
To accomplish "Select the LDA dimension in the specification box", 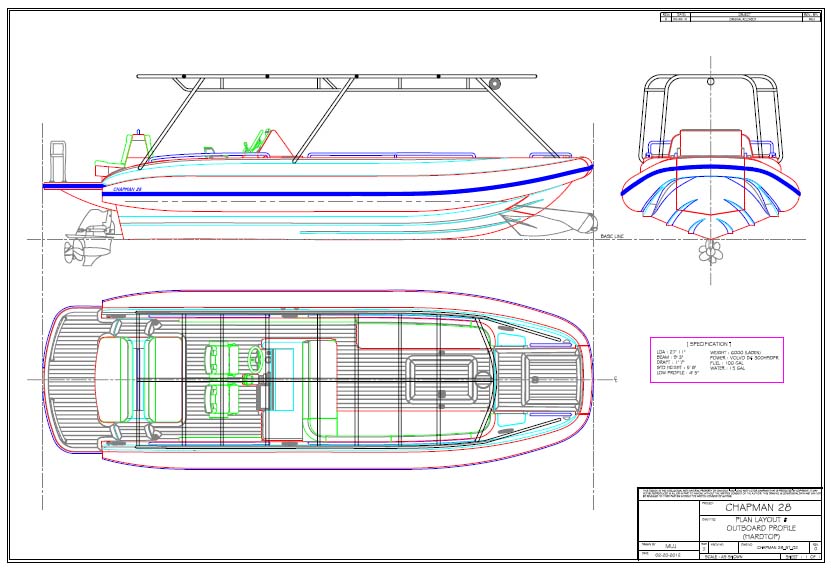I will [x=672, y=352].
